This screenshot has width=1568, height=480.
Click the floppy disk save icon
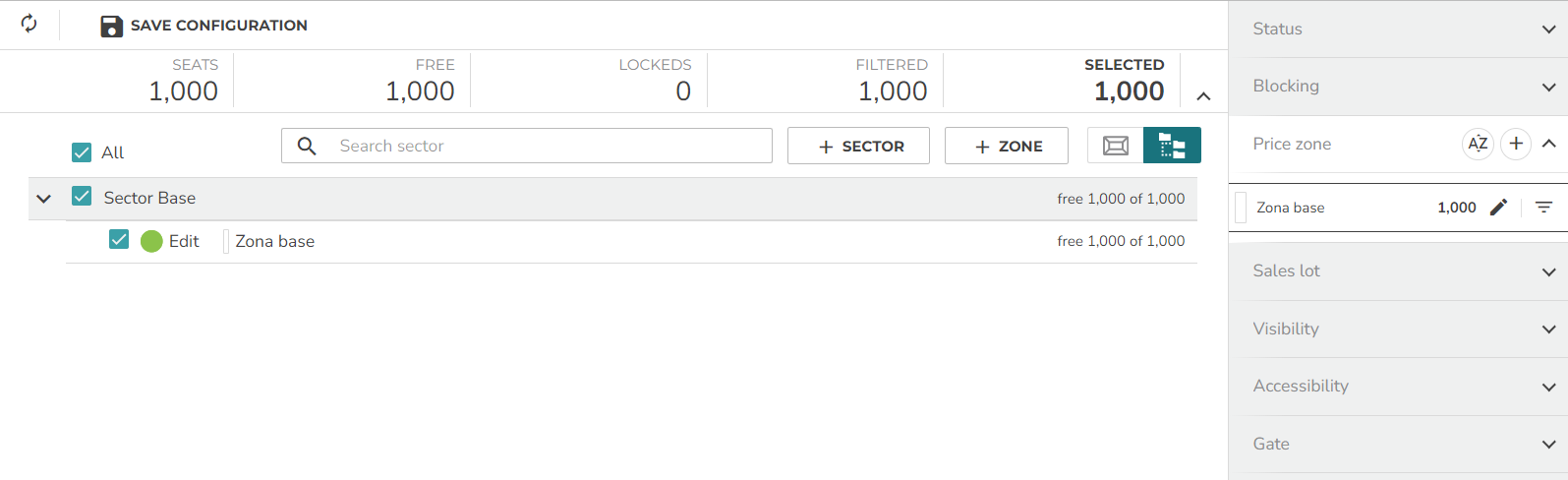(111, 26)
